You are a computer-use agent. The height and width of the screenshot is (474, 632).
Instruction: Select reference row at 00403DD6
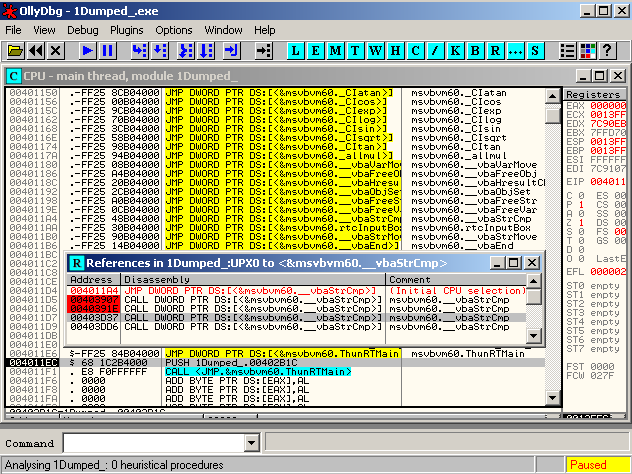(297, 326)
